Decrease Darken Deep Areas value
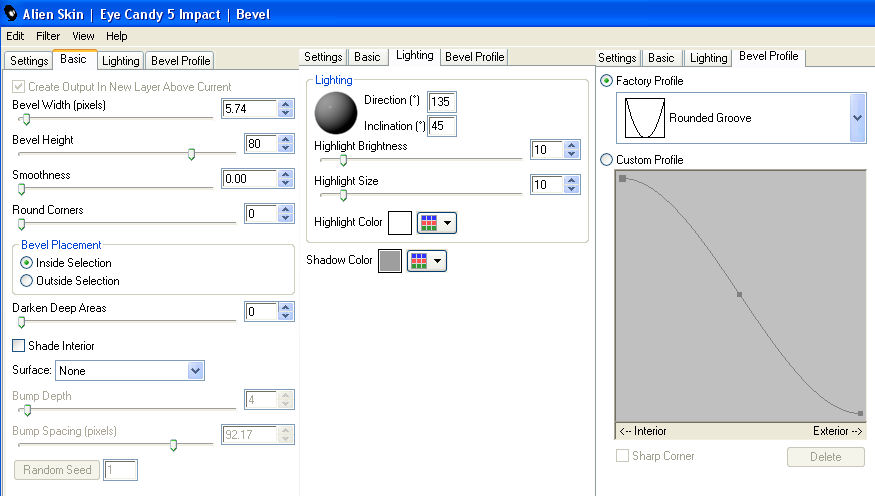 (x=286, y=316)
